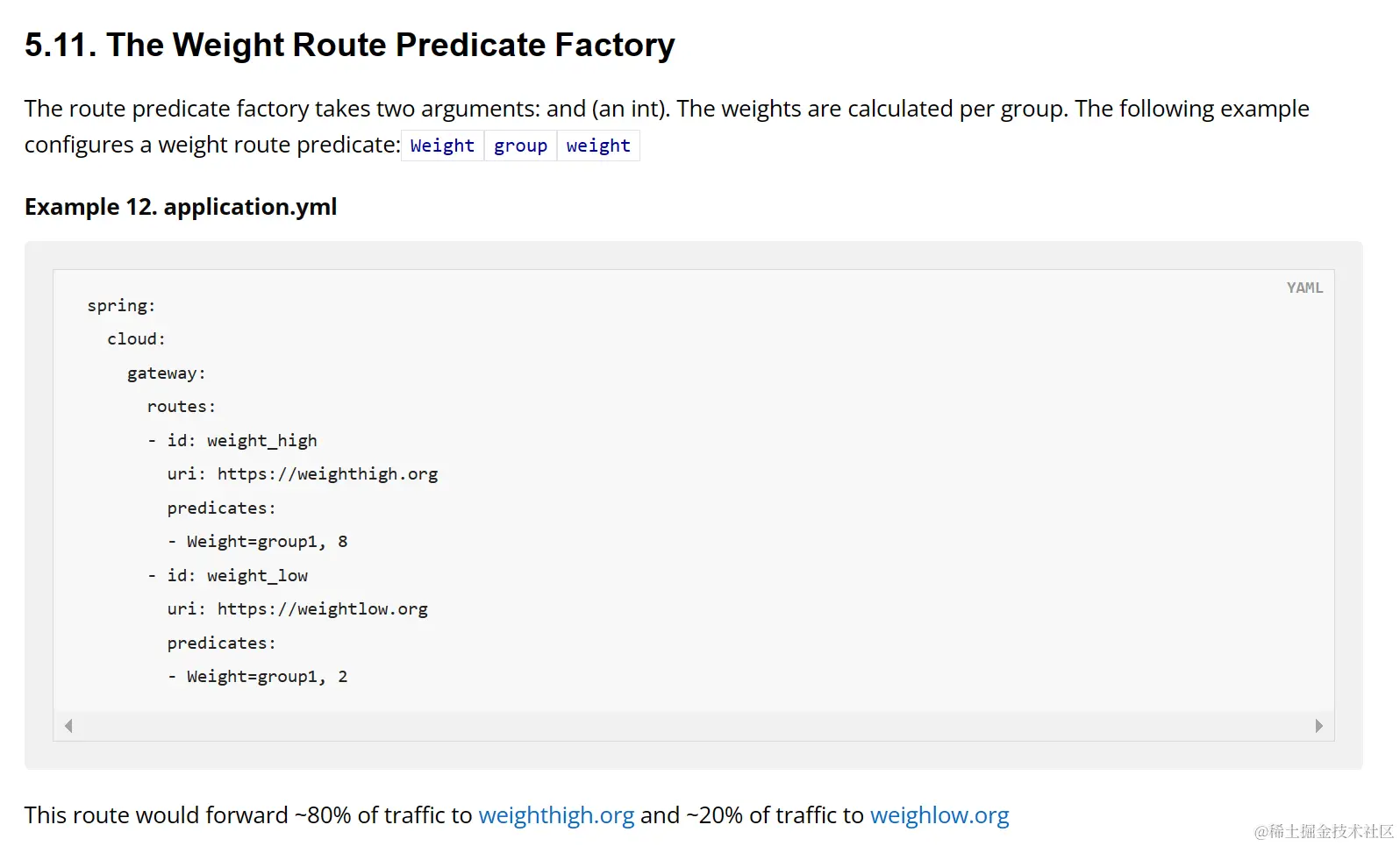
Task: Click the left scroll arrow of code block
Action: pos(68,726)
